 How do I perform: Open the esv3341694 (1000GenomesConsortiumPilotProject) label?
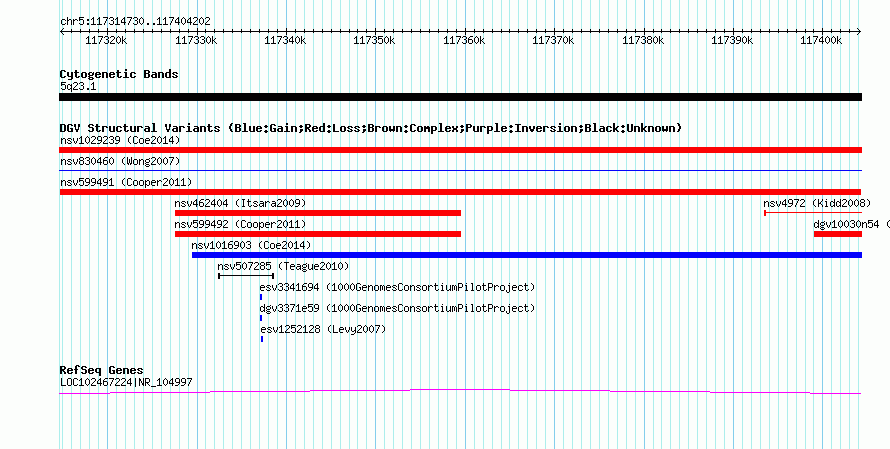pos(397,287)
